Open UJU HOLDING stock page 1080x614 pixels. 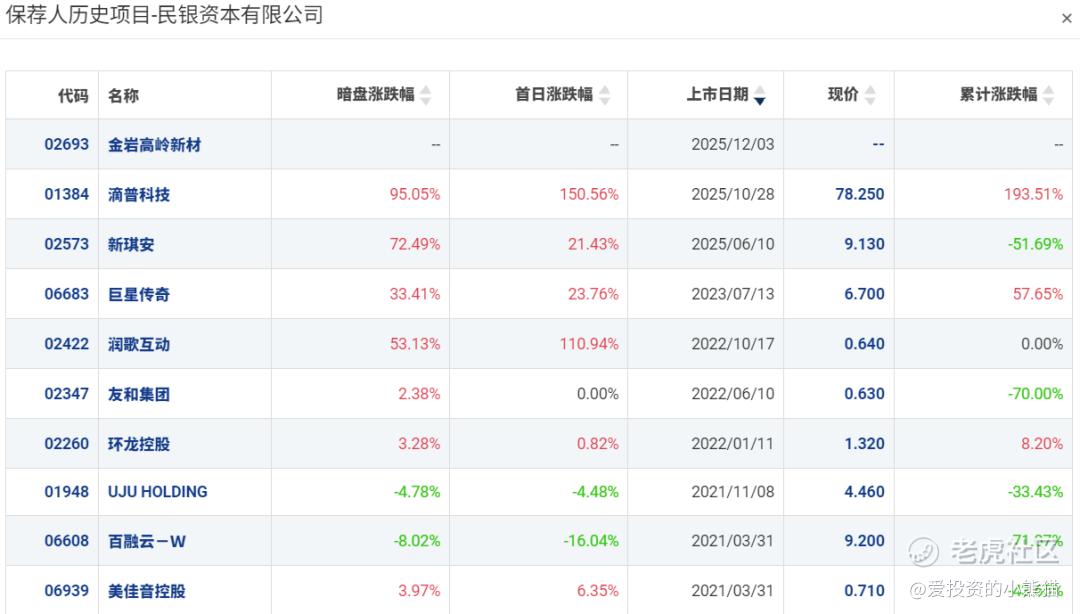(x=158, y=492)
